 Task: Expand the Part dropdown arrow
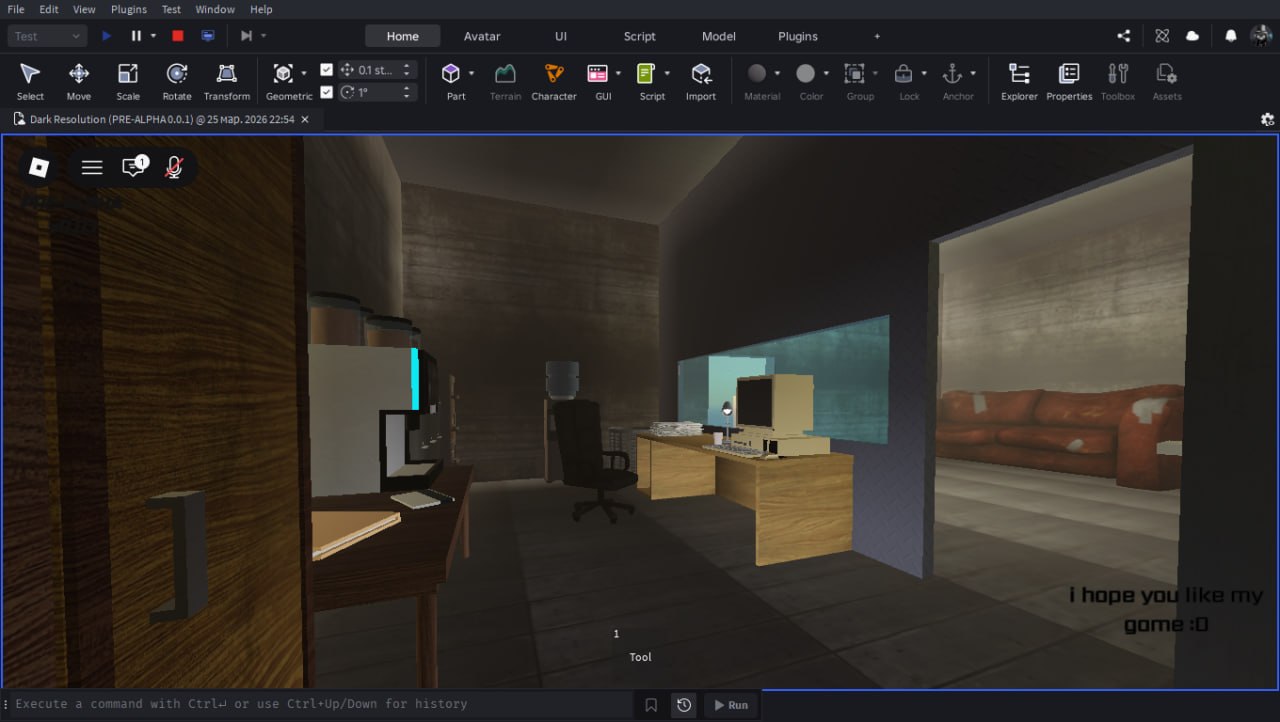(x=472, y=73)
